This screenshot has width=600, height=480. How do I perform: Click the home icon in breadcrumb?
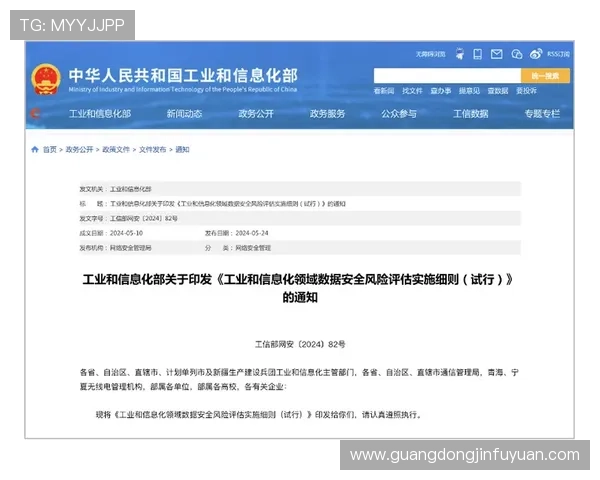coord(35,149)
